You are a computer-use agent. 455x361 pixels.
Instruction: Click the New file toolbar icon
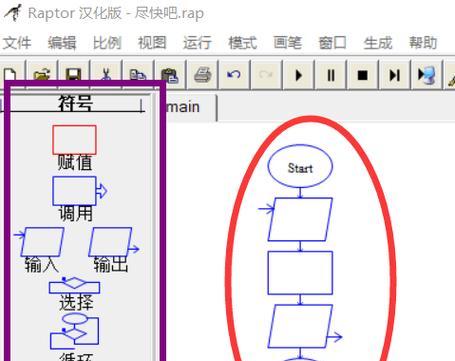(10, 75)
